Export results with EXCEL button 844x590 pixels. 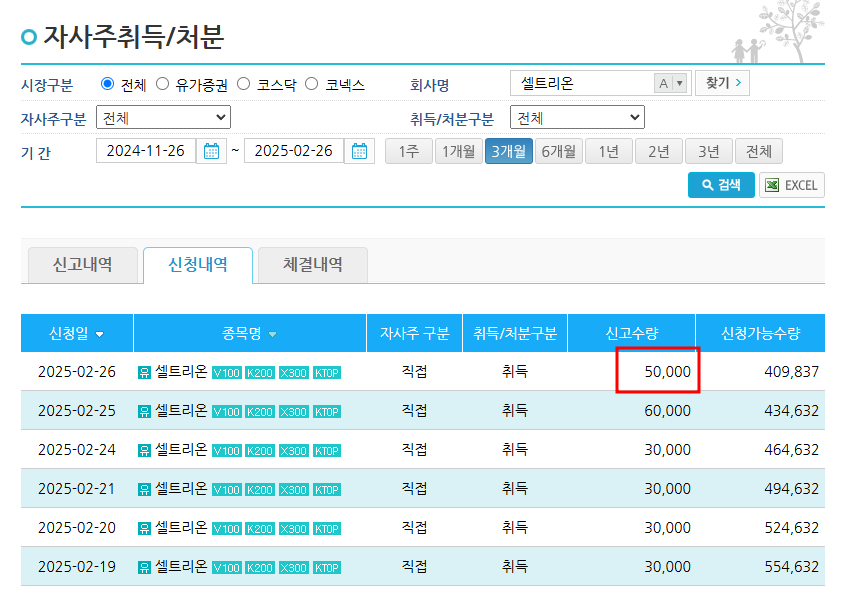(792, 185)
